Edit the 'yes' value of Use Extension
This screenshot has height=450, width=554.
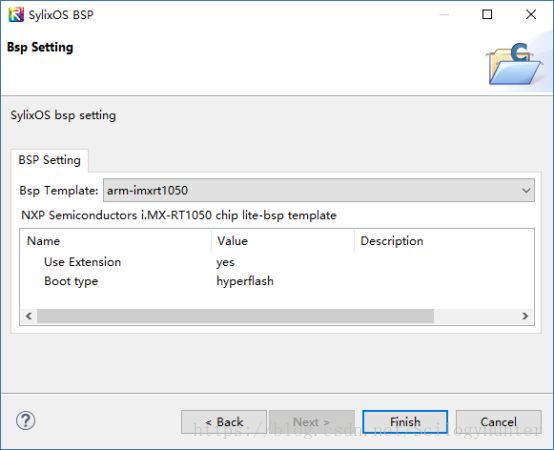(225, 262)
